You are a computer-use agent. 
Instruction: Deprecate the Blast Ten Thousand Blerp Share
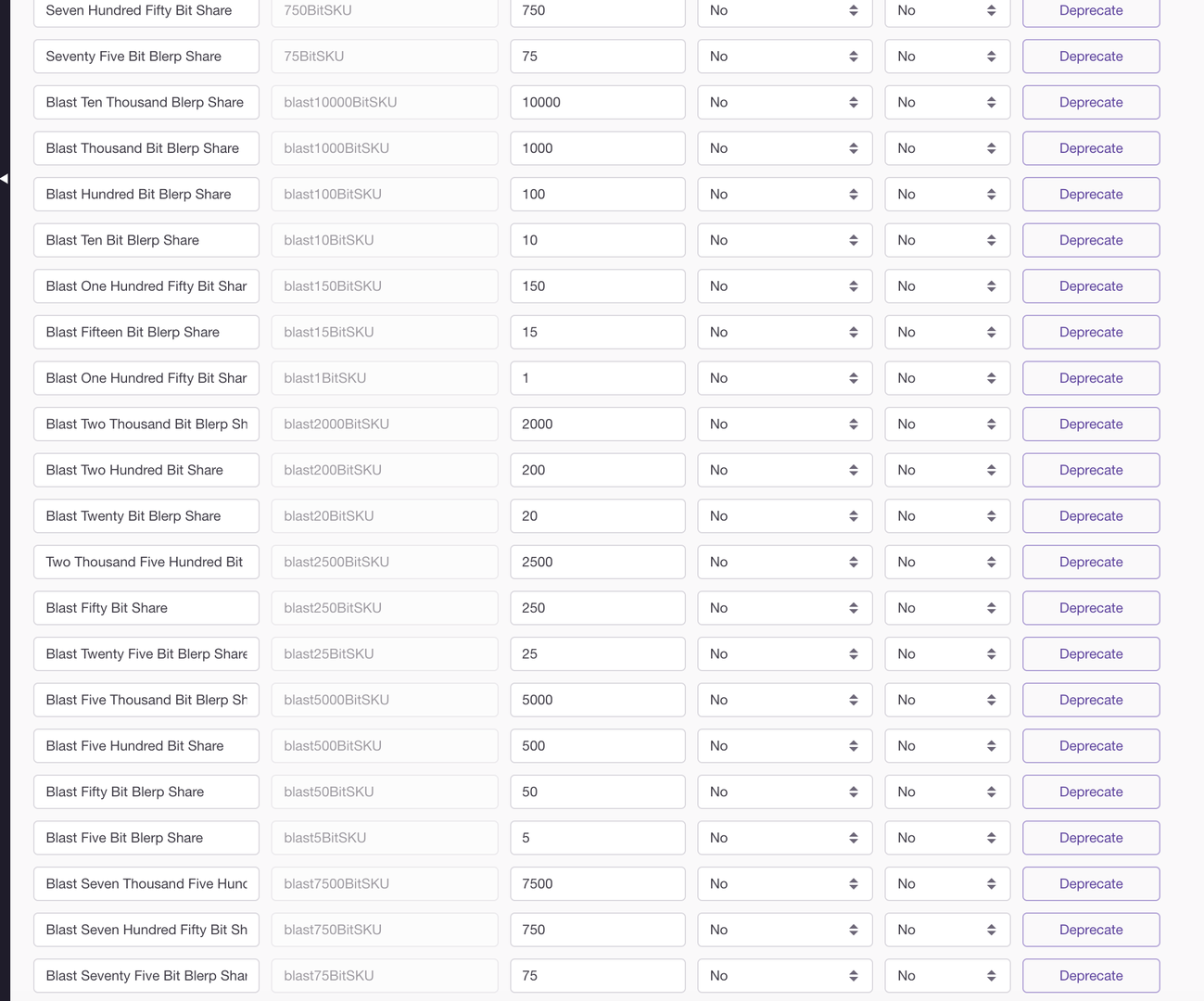pos(1090,102)
